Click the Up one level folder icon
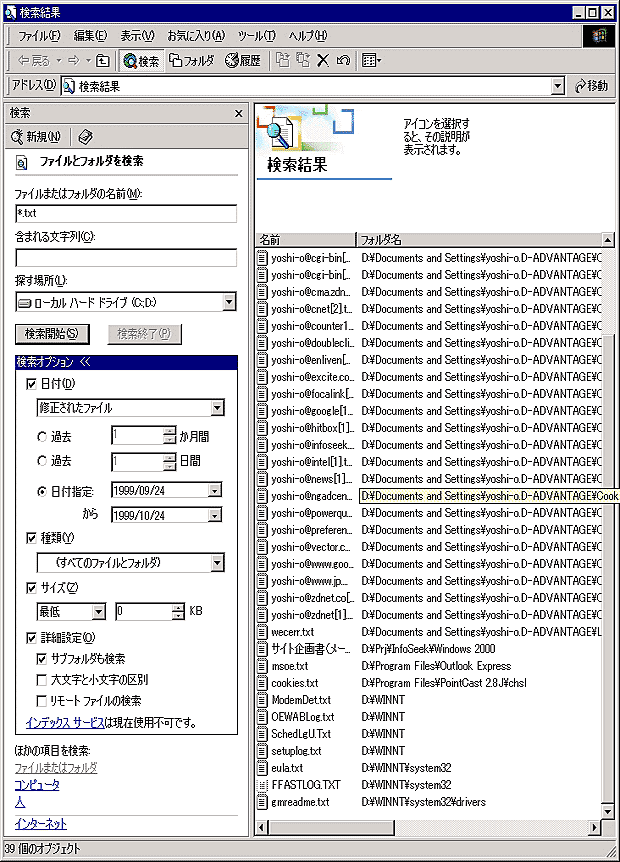The image size is (620, 862). [x=103, y=60]
